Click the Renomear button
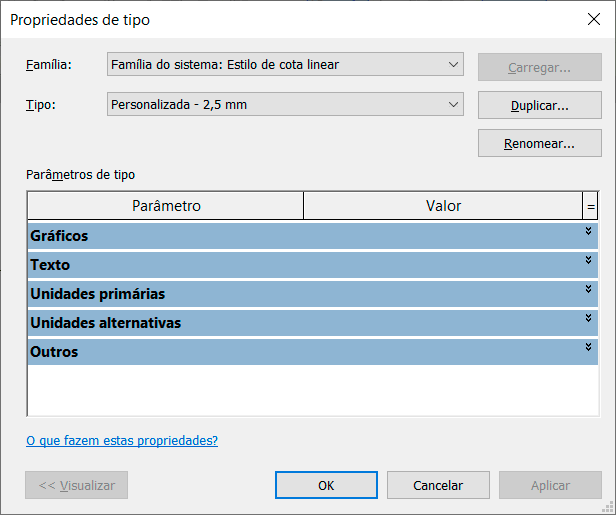Image resolution: width=616 pixels, height=515 pixels. [x=539, y=144]
